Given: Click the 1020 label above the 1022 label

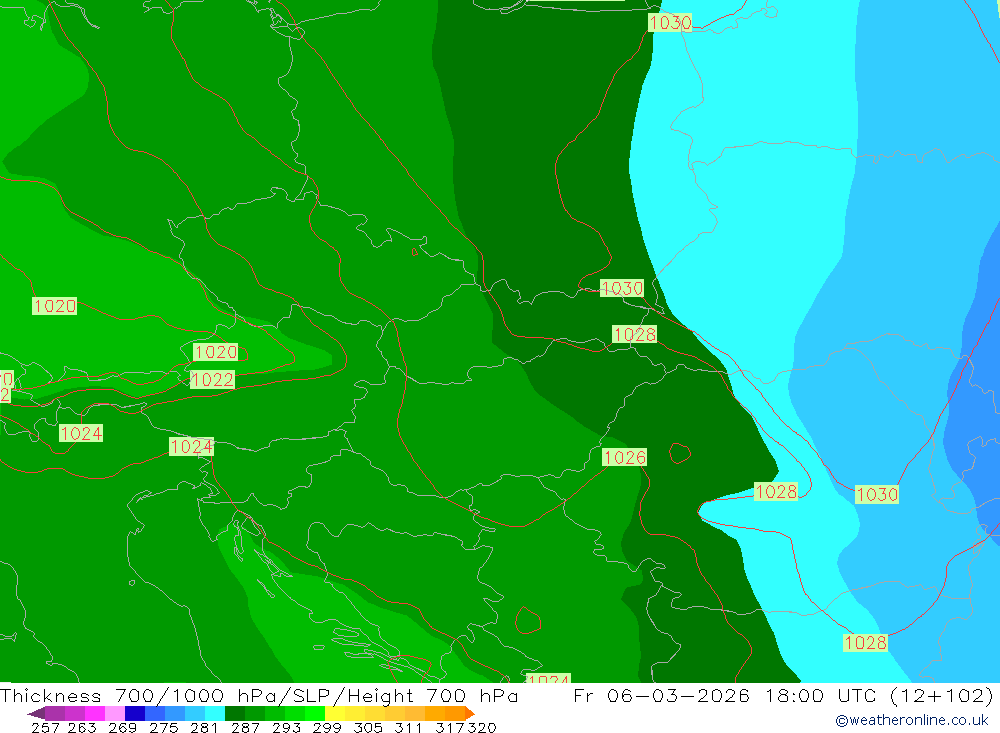Looking at the screenshot, I should tap(216, 352).
